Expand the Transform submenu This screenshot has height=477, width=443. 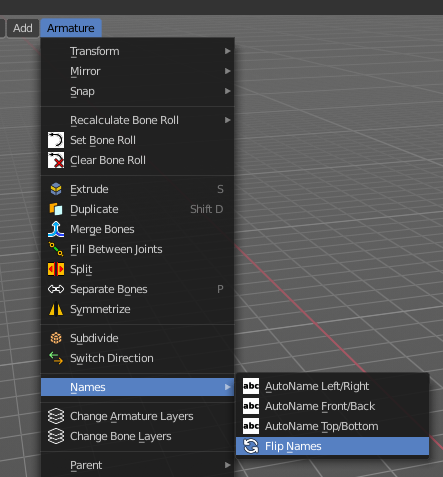click(137, 51)
